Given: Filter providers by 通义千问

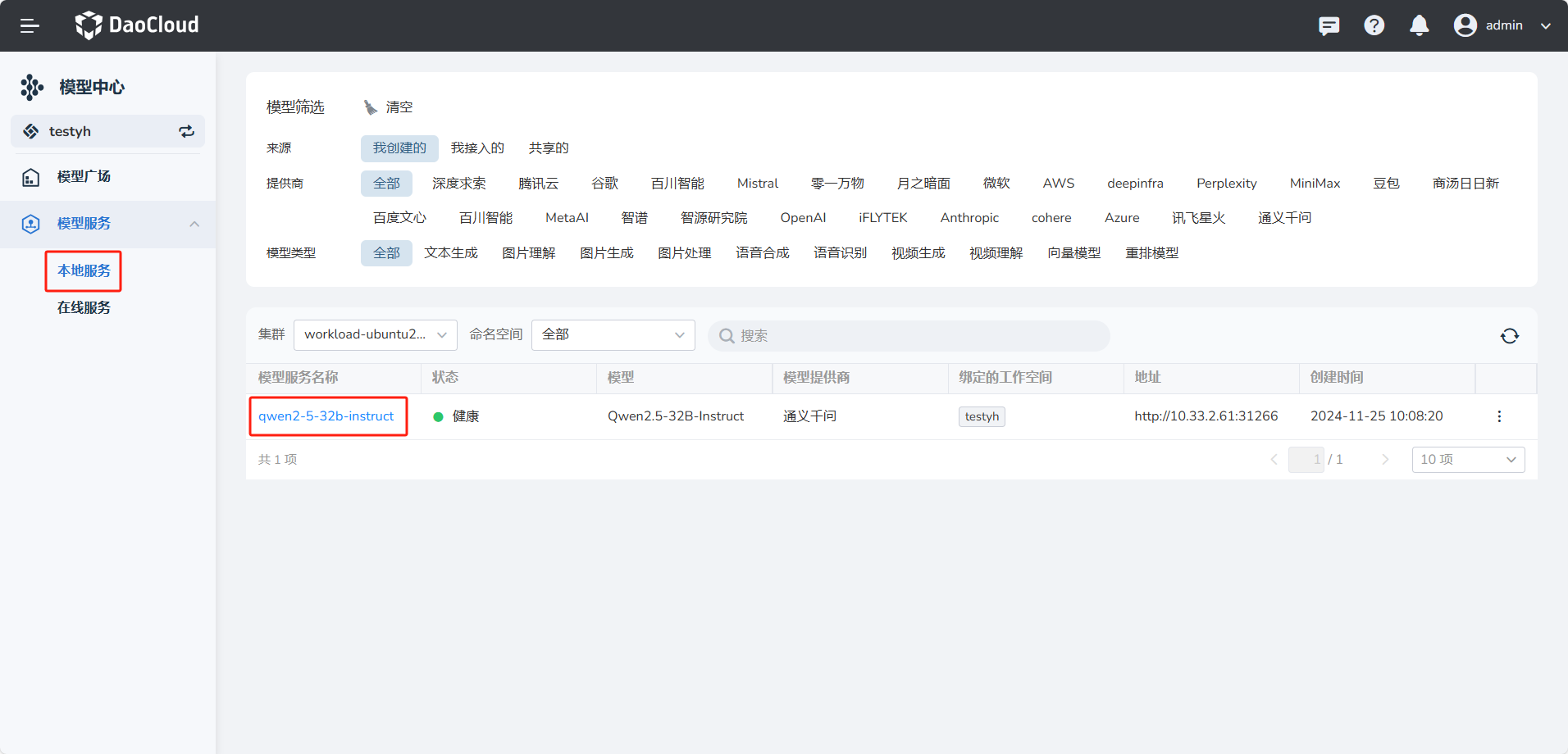Looking at the screenshot, I should (x=1284, y=218).
